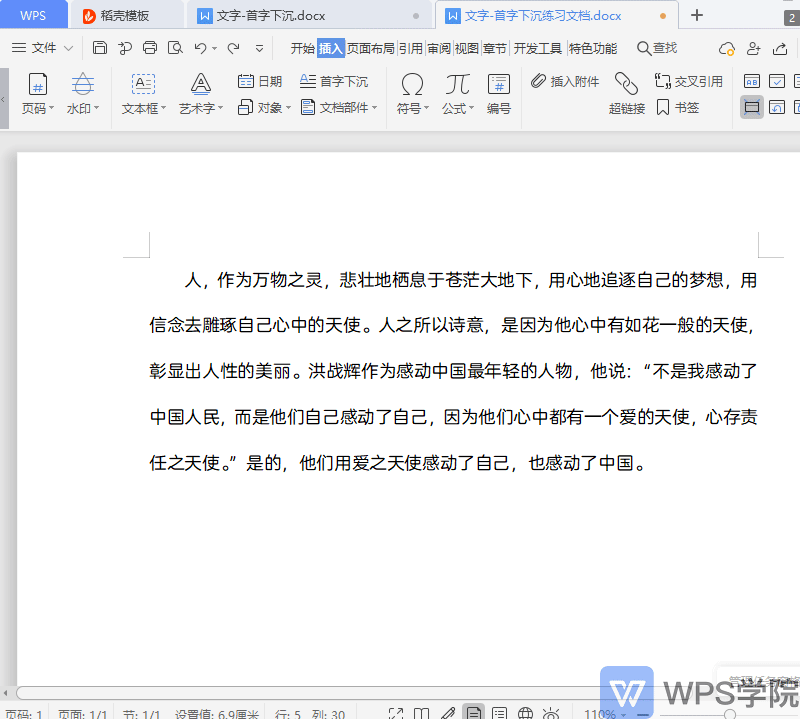Switch to 开发工具 ribbon tab
This screenshot has height=719, width=800.
tap(537, 48)
